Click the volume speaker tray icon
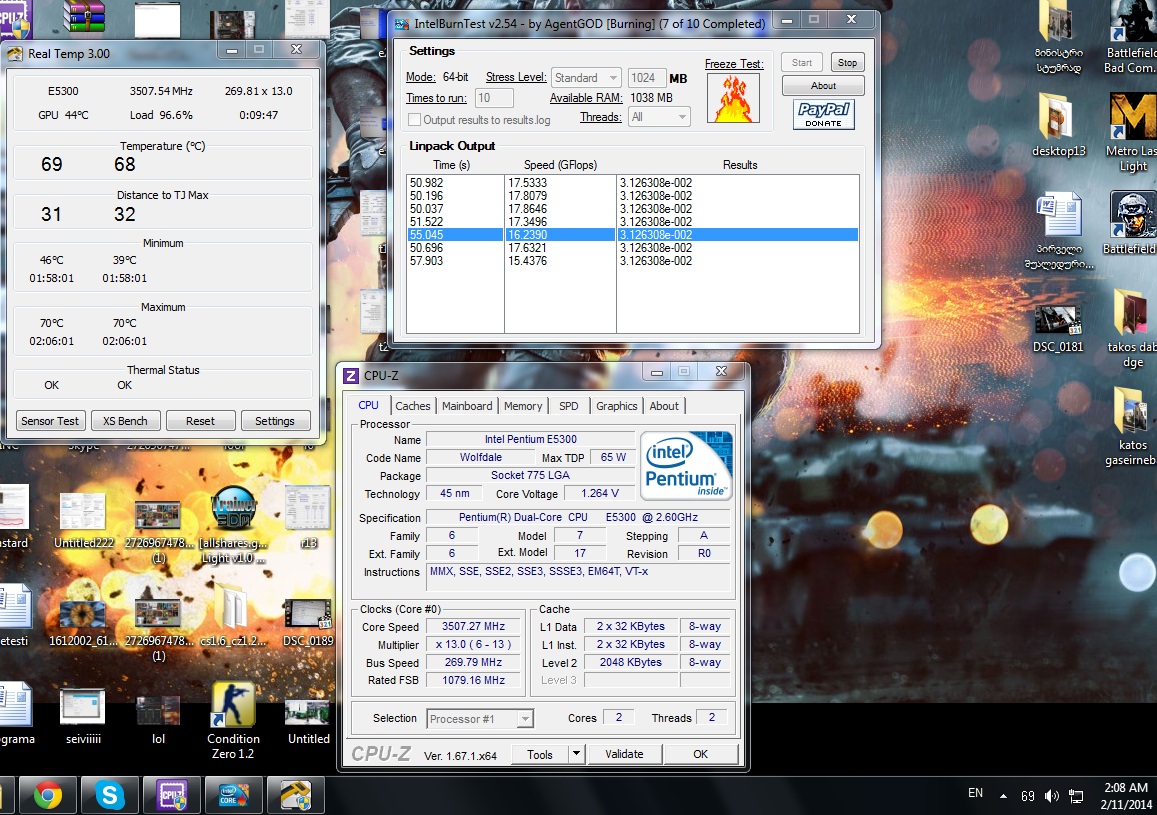Screen dimensions: 1157x815 point(1051,796)
